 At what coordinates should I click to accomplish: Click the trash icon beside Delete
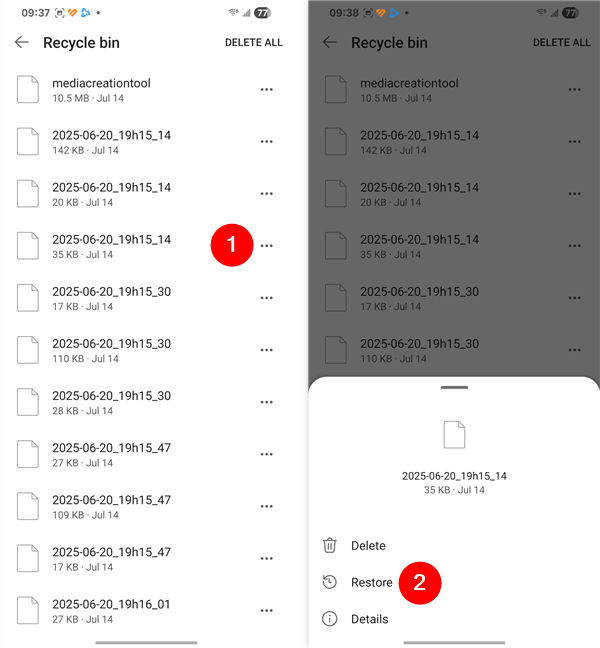[329, 546]
